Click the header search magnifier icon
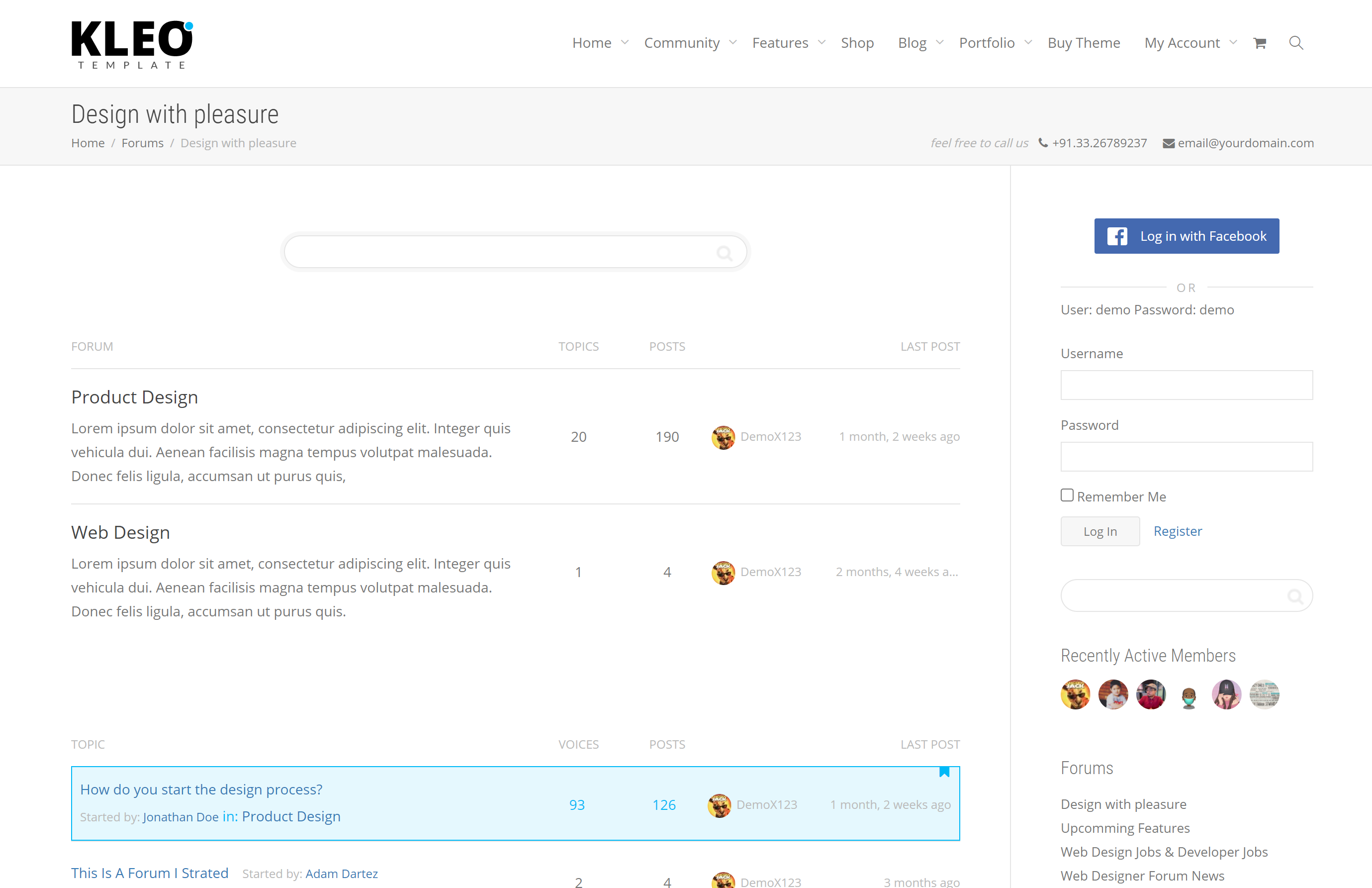 pyautogui.click(x=1296, y=43)
